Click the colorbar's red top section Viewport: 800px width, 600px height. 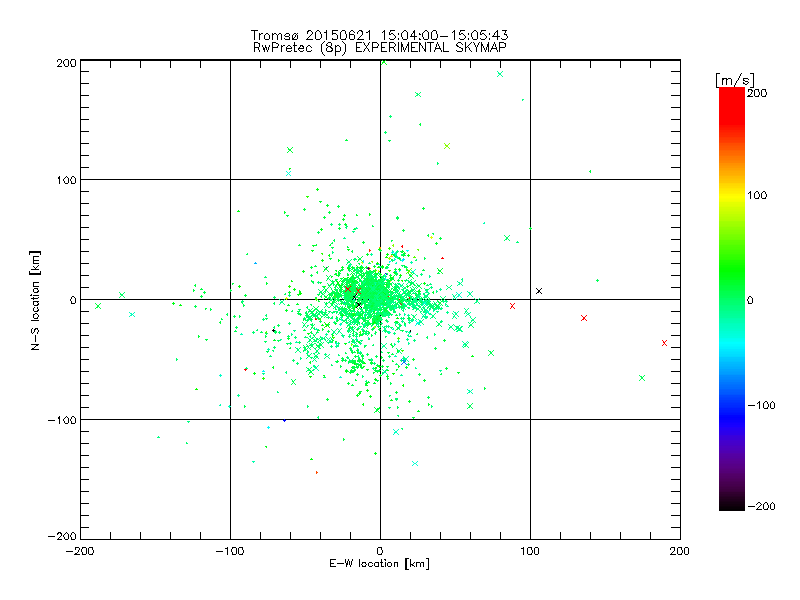[x=732, y=105]
